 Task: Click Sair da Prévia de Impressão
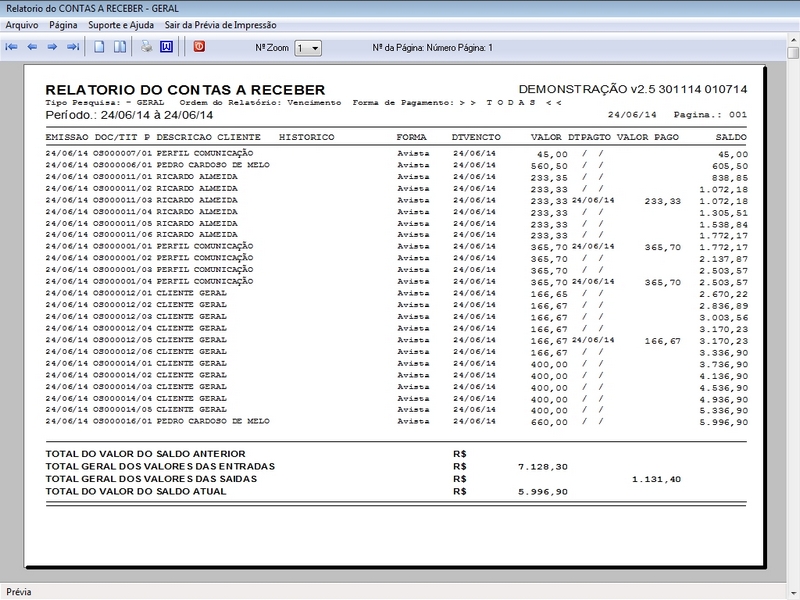(x=220, y=24)
